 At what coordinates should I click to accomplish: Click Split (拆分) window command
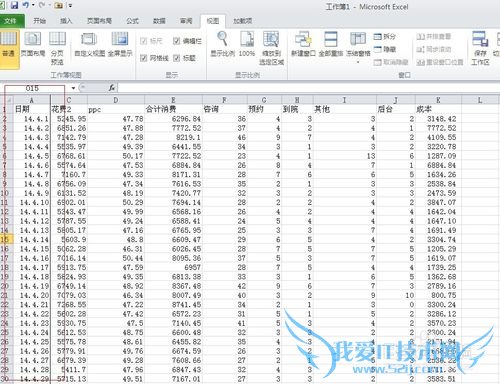click(385, 36)
